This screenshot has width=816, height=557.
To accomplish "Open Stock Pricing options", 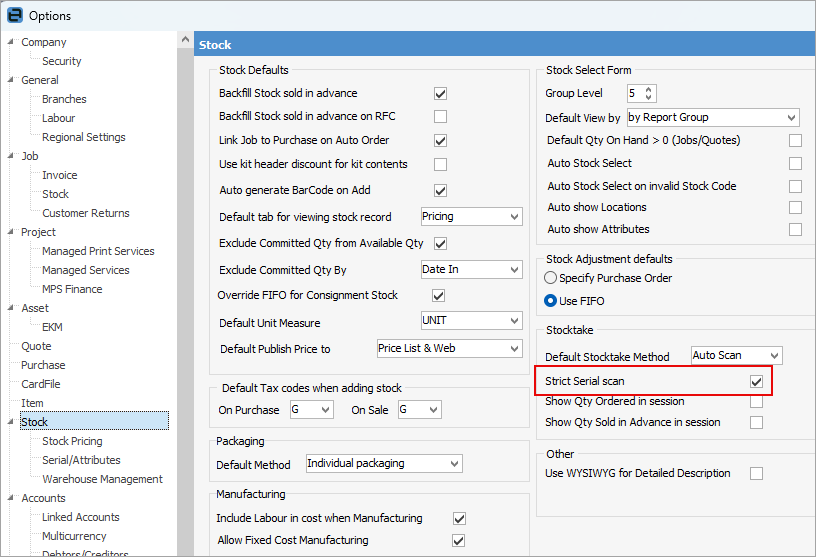I will (72, 441).
